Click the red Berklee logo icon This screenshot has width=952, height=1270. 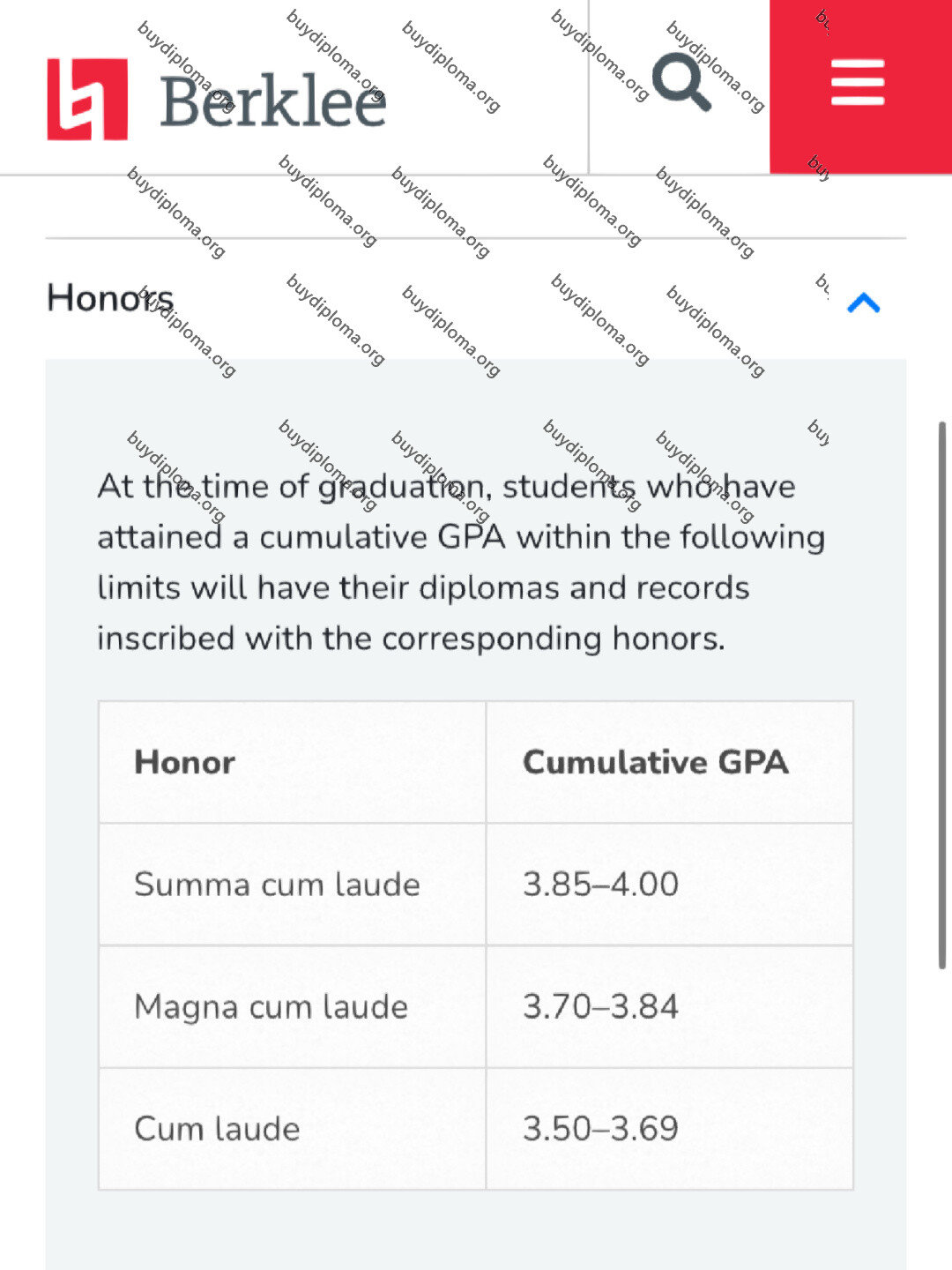pyautogui.click(x=87, y=99)
